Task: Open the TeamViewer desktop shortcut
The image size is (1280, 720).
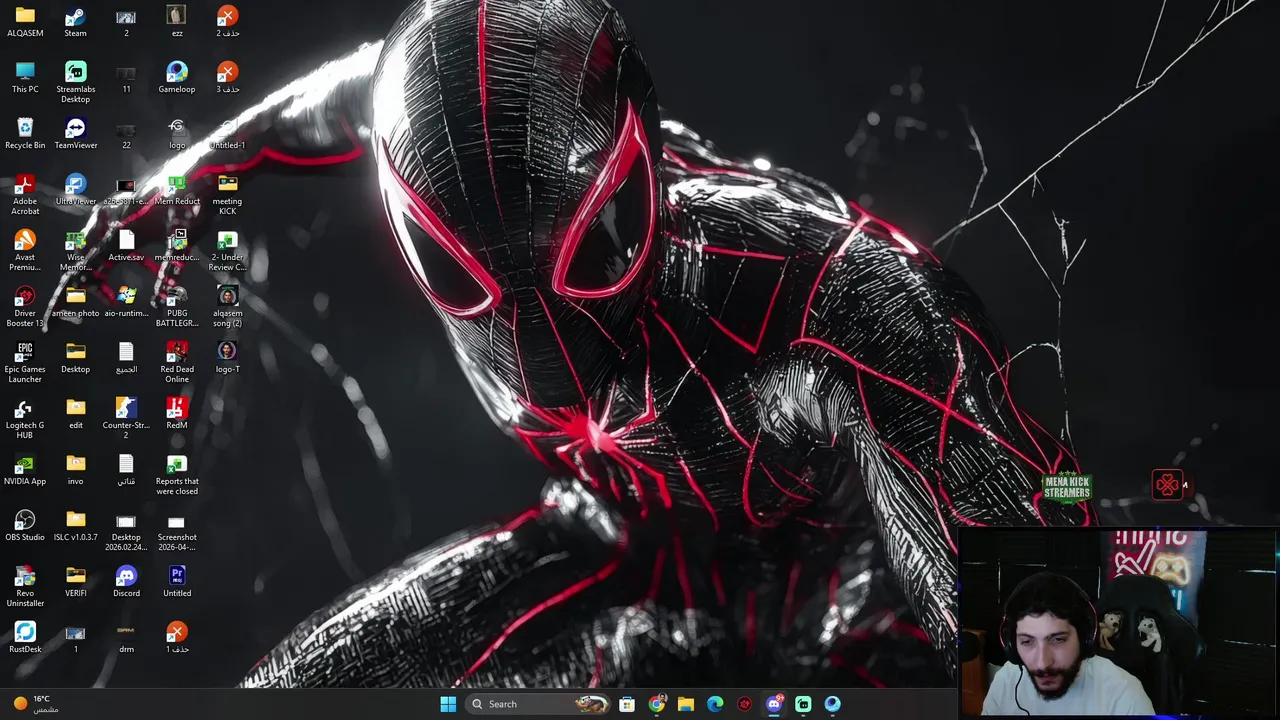Action: [x=75, y=133]
